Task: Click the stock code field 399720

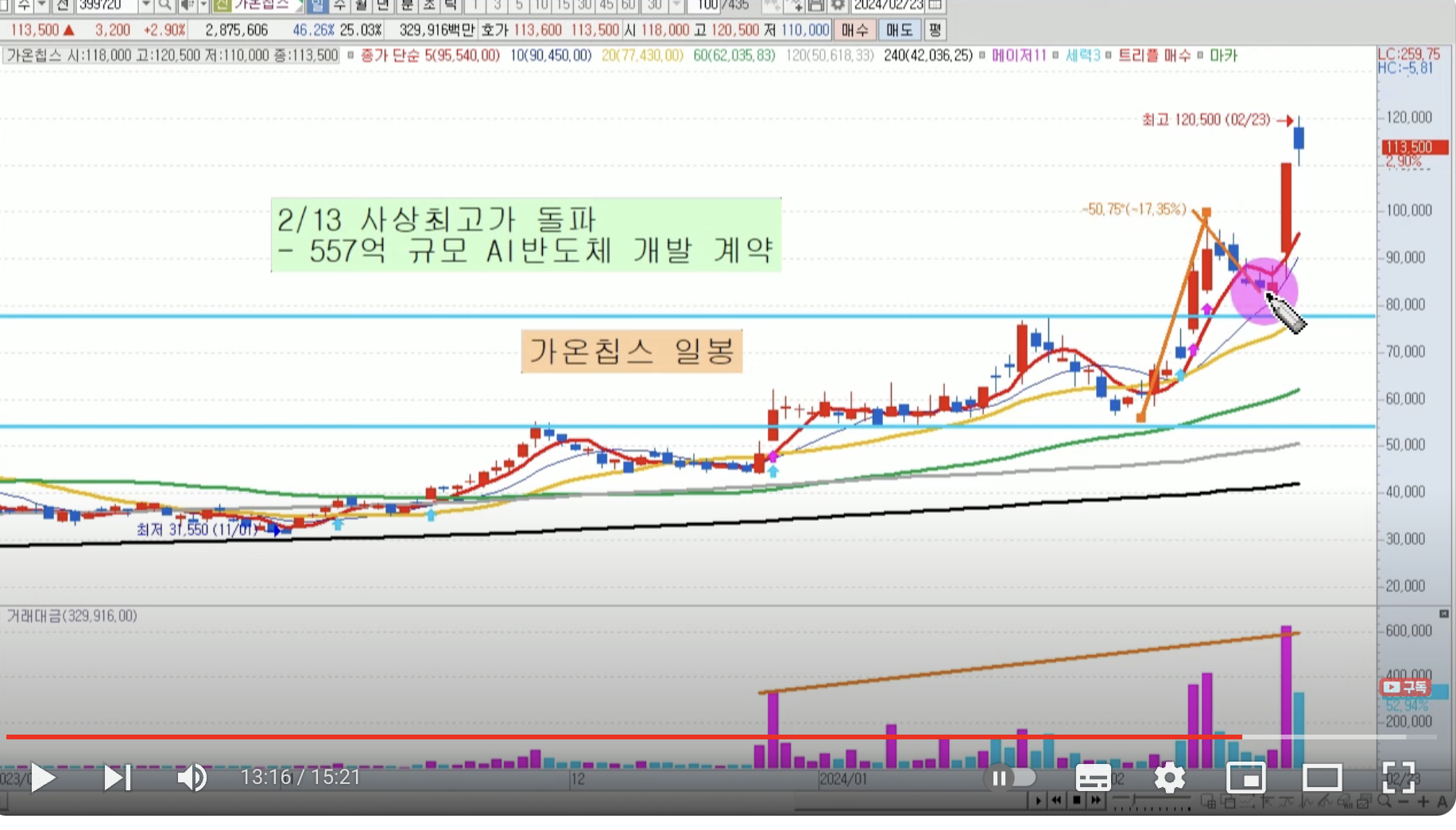Action: (x=106, y=6)
